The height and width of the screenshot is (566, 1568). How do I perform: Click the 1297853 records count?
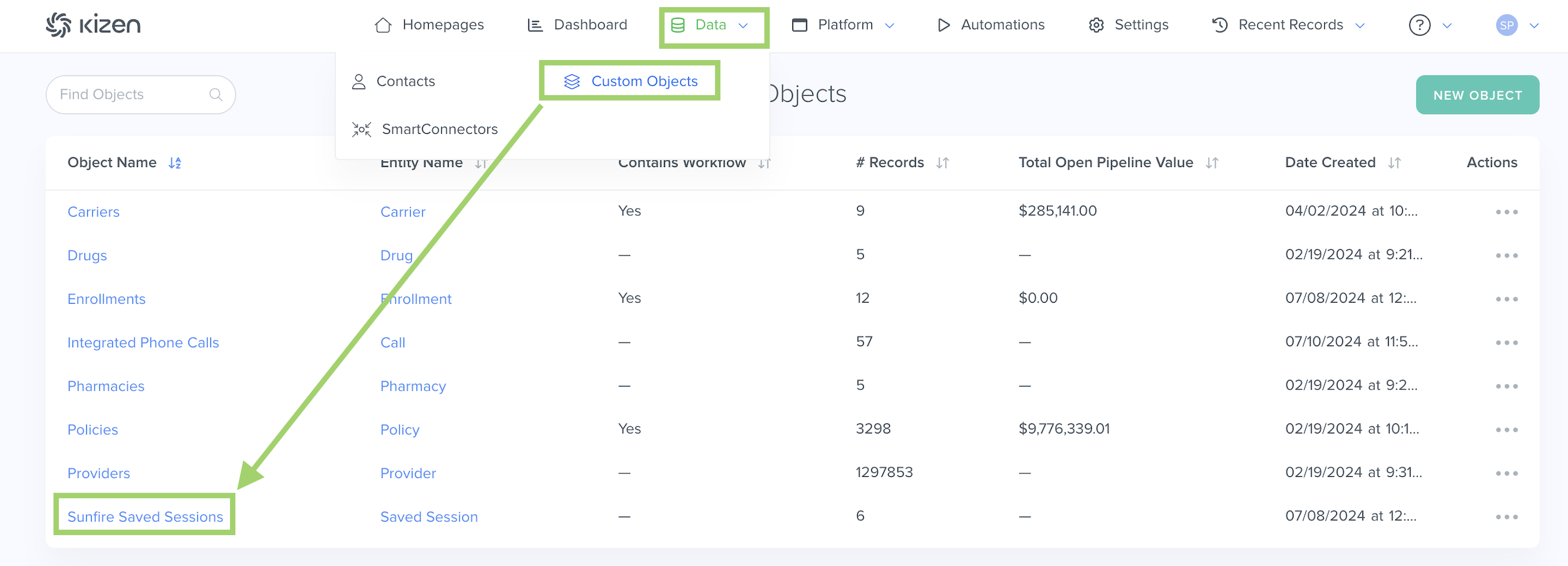tap(884, 472)
